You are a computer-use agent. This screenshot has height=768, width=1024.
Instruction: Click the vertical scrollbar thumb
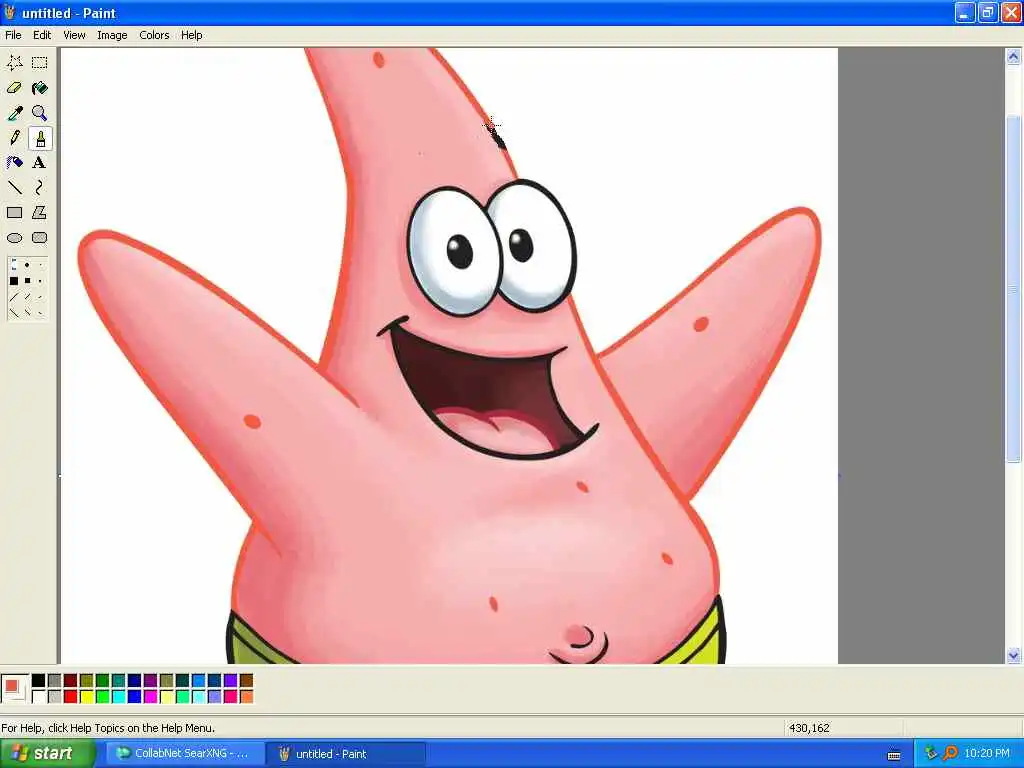pyautogui.click(x=1013, y=289)
